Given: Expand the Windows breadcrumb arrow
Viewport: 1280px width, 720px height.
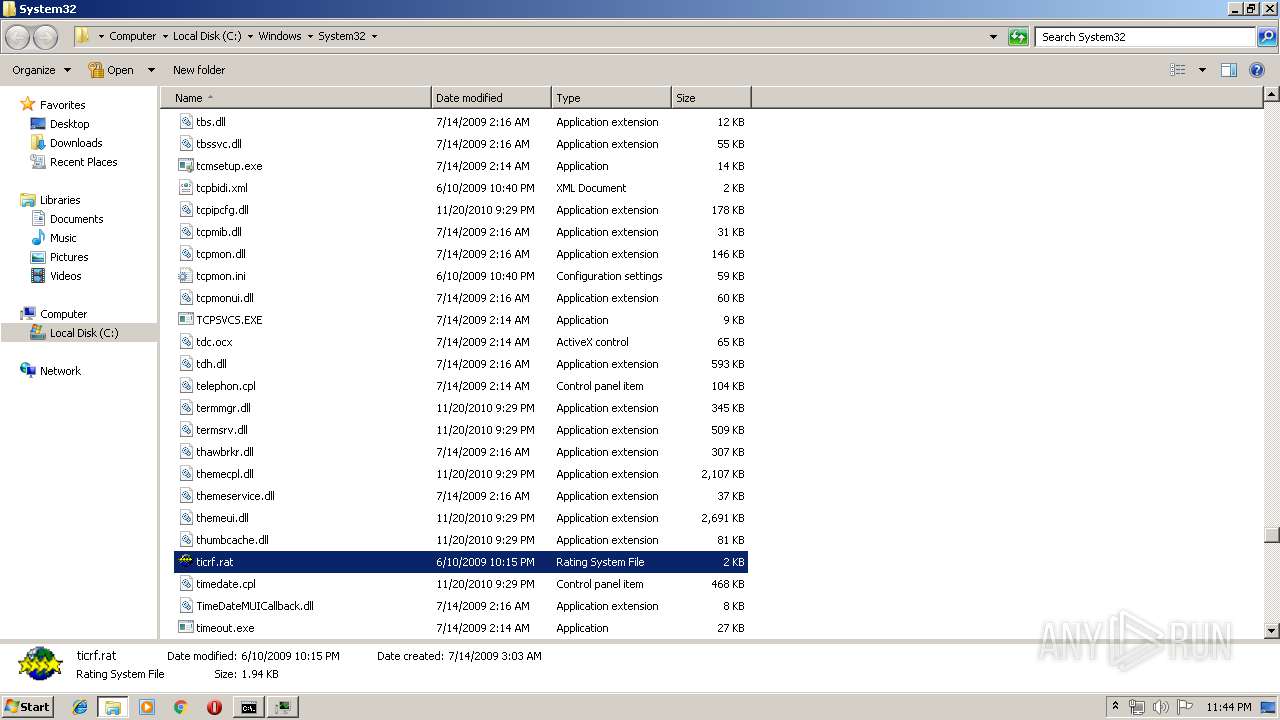Looking at the screenshot, I should coord(310,36).
